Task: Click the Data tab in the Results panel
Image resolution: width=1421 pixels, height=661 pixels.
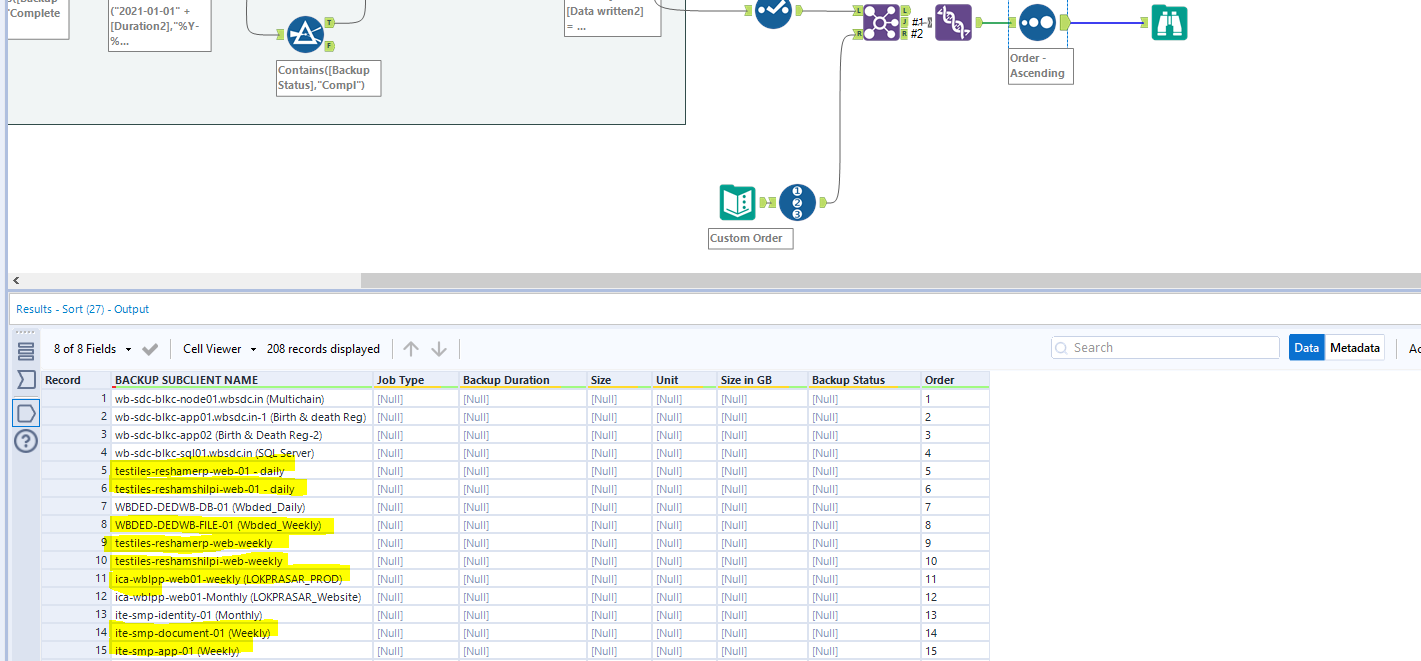Action: tap(1306, 347)
